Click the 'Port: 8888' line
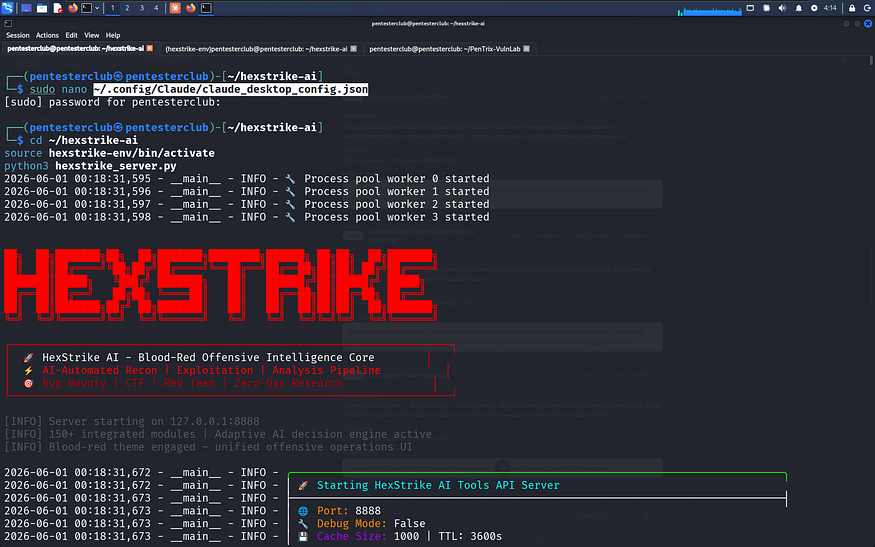875x547 pixels. [x=348, y=511]
